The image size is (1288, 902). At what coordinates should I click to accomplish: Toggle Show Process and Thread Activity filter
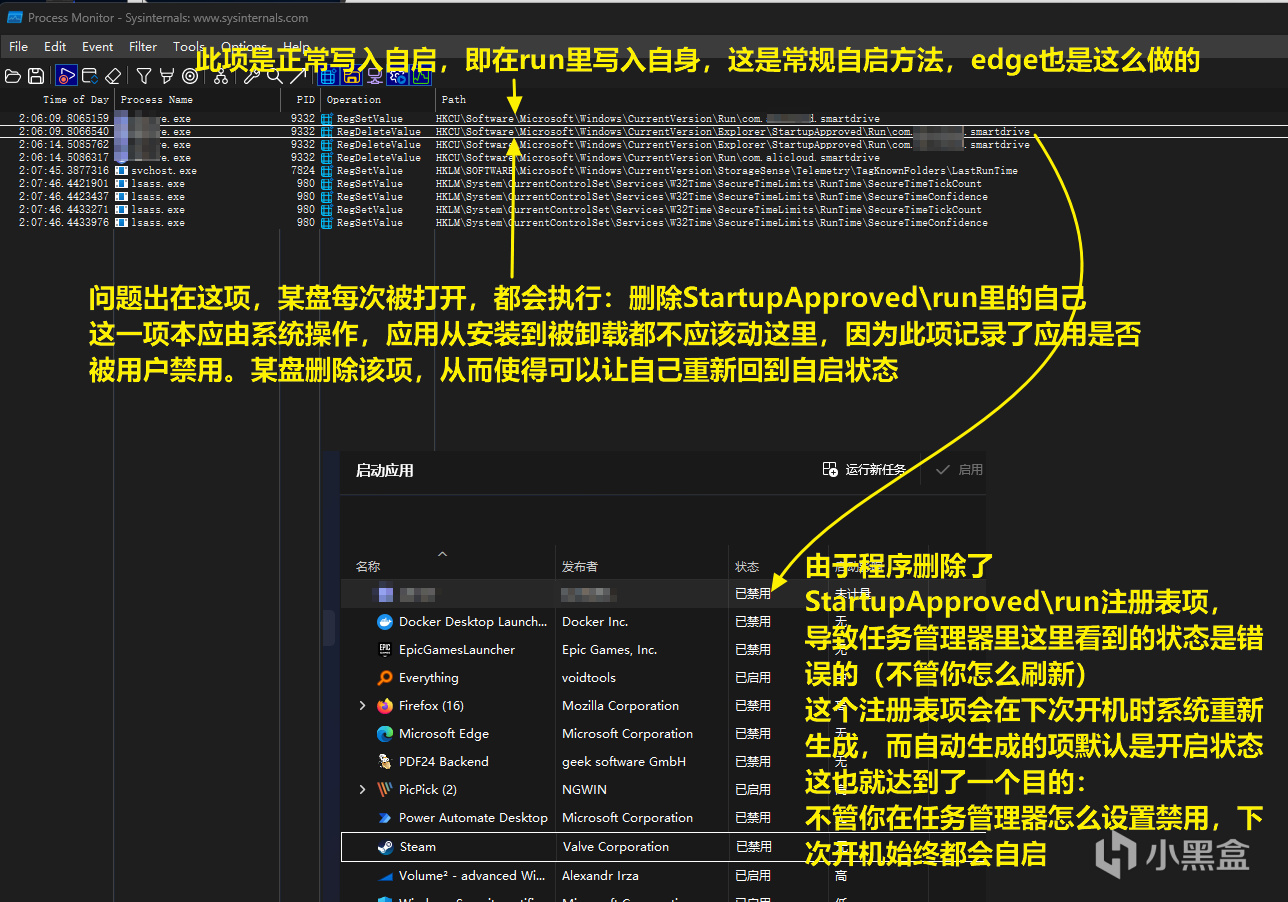click(397, 76)
